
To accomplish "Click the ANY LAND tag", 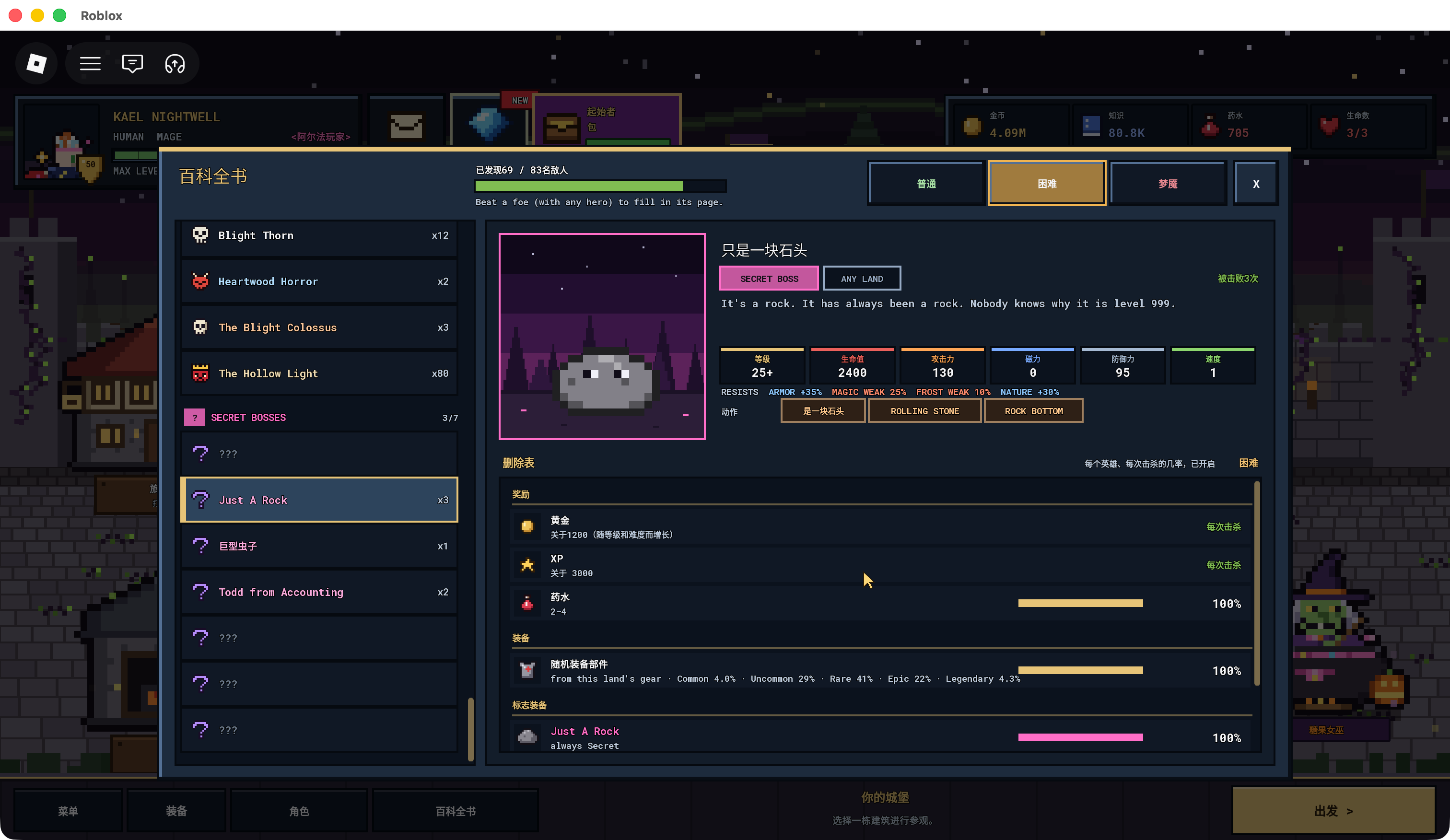I will tap(862, 279).
